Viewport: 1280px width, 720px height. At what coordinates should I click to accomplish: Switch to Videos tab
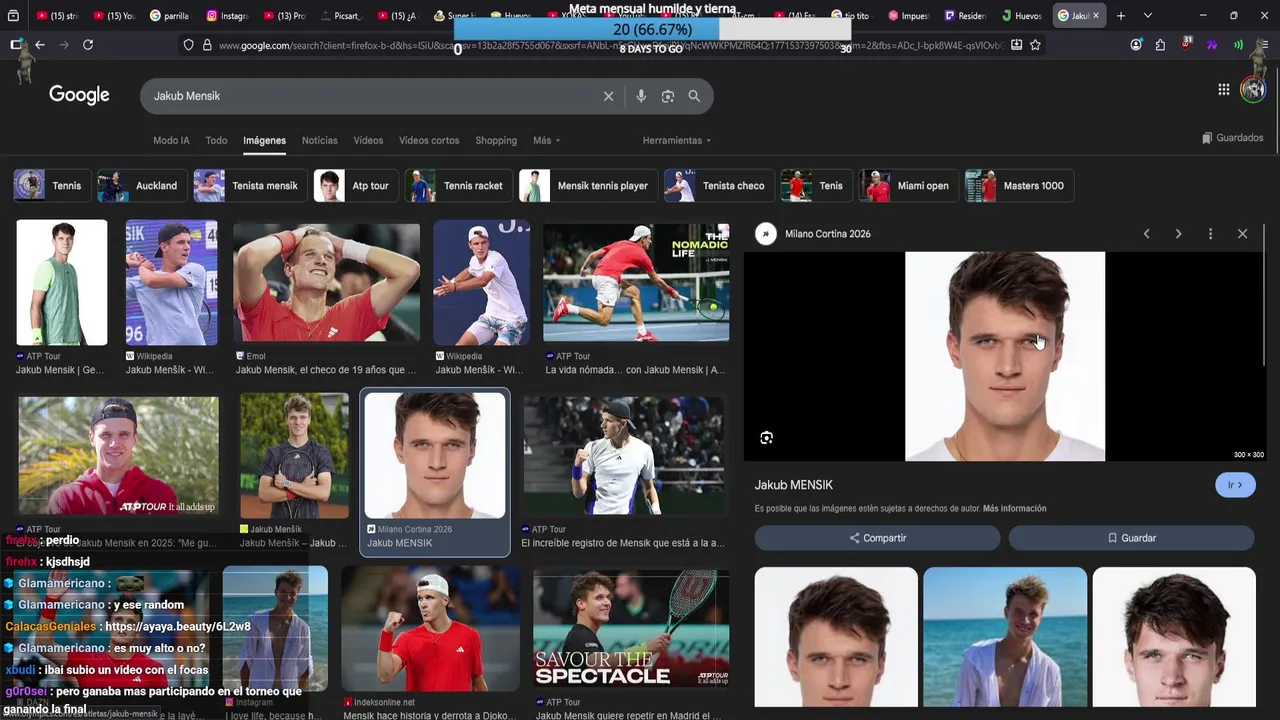click(x=368, y=141)
